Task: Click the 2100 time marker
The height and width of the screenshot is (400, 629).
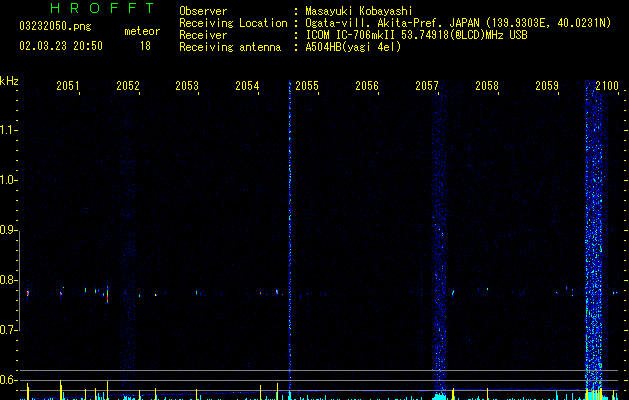Action: pyautogui.click(x=607, y=86)
